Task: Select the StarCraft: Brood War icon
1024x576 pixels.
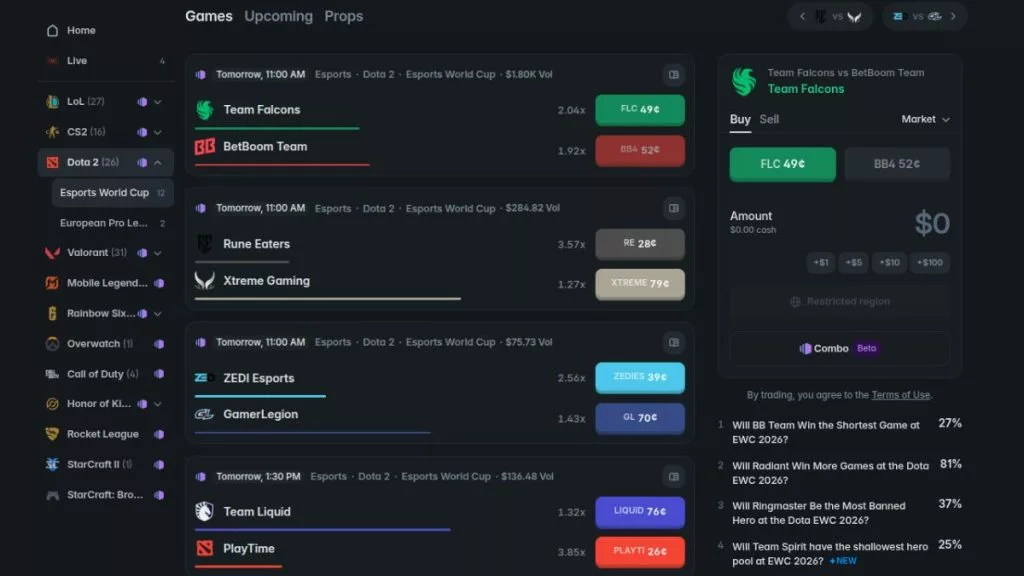Action: point(52,495)
